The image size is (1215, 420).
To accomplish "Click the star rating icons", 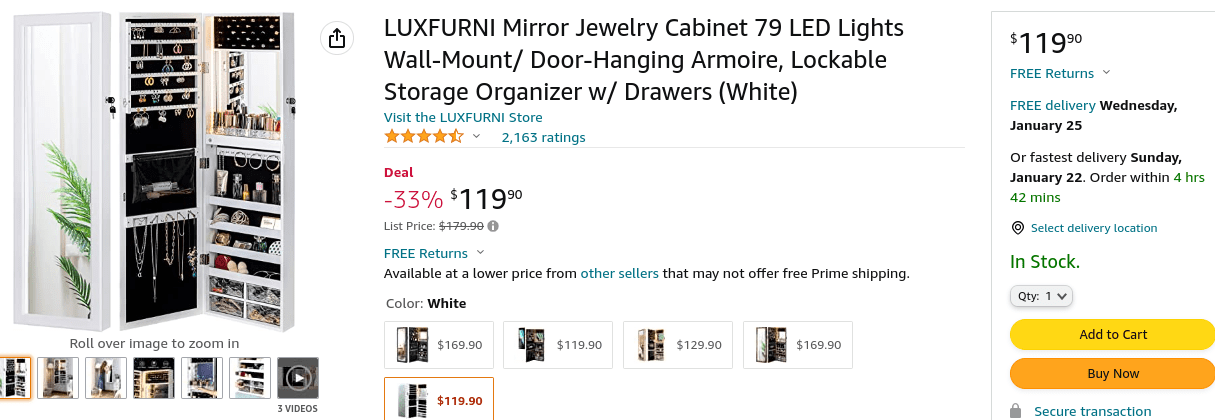I will [424, 137].
